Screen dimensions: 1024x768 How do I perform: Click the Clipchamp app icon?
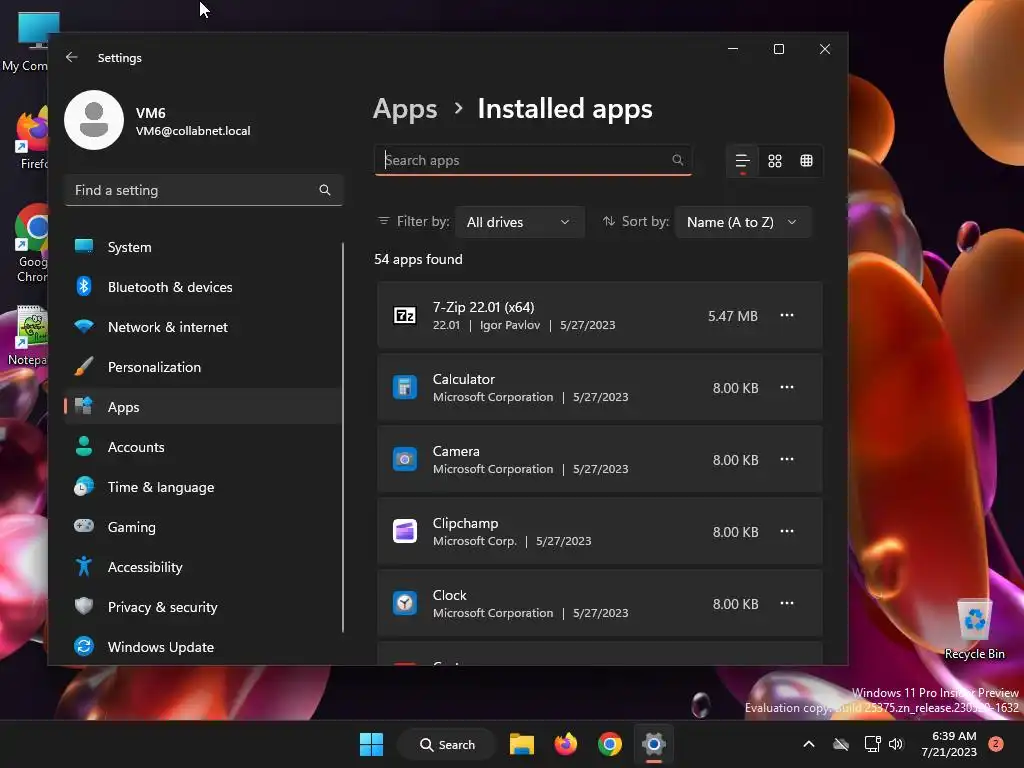coord(405,532)
